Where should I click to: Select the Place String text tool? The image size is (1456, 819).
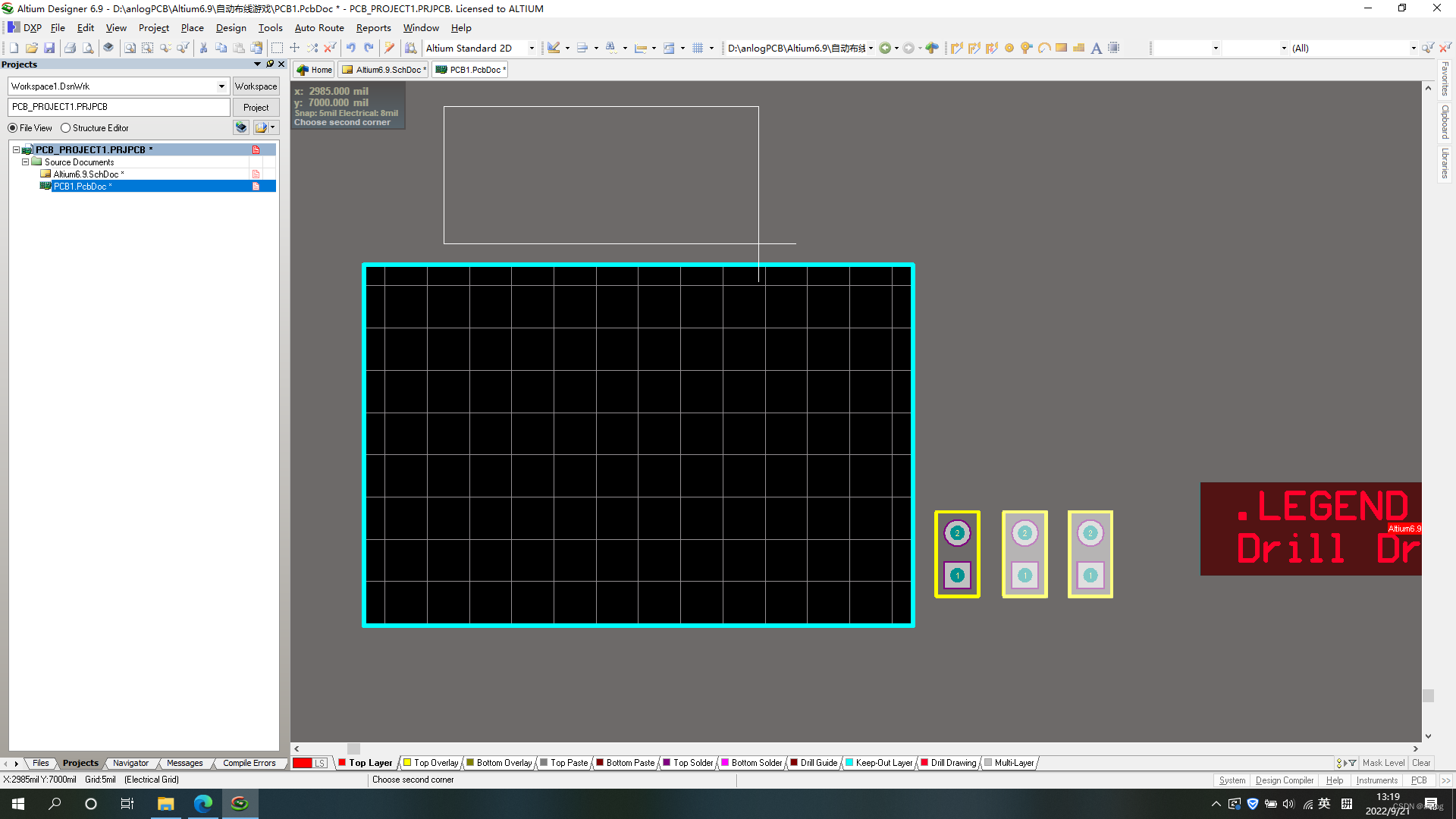[1096, 48]
